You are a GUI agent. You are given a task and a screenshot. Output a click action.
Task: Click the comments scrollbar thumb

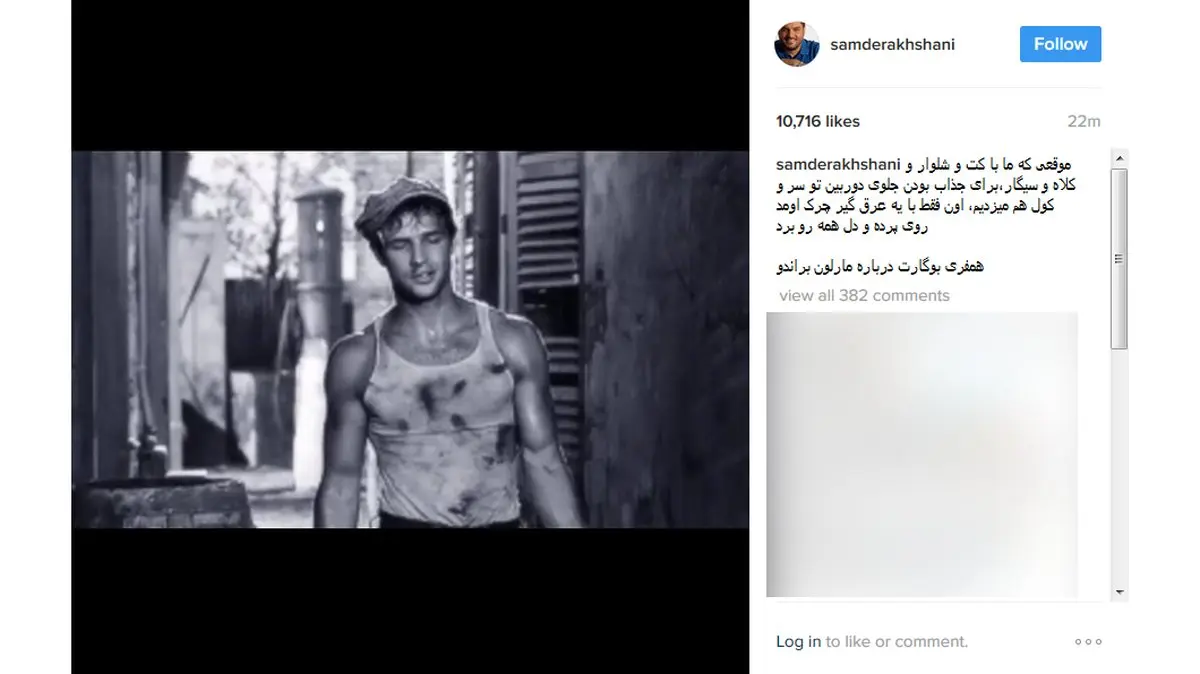pyautogui.click(x=1120, y=258)
